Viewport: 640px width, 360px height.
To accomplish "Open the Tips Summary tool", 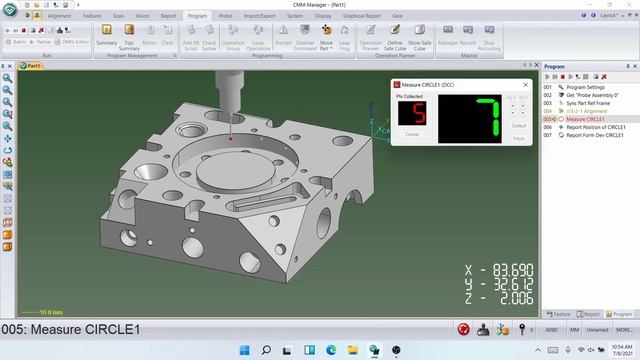I will (129, 37).
